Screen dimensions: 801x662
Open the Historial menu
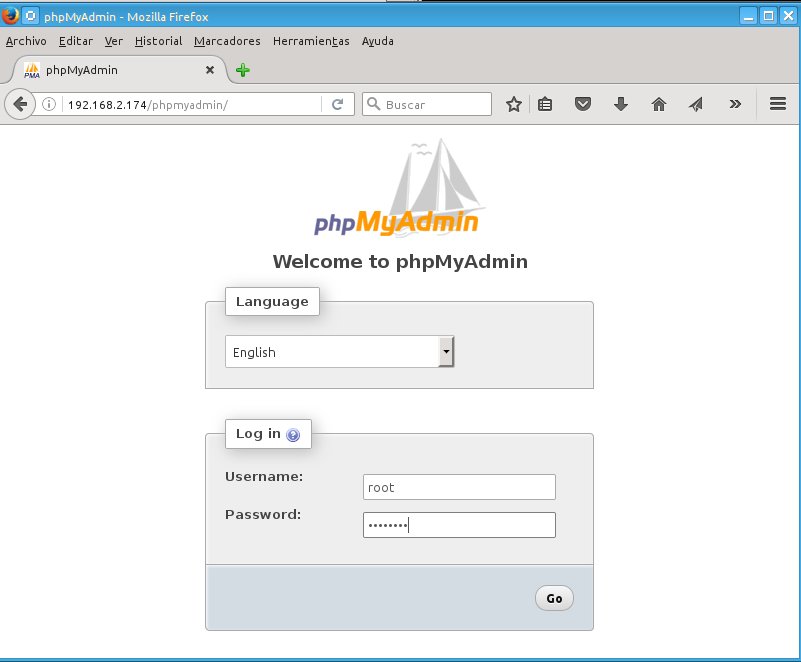pos(158,41)
